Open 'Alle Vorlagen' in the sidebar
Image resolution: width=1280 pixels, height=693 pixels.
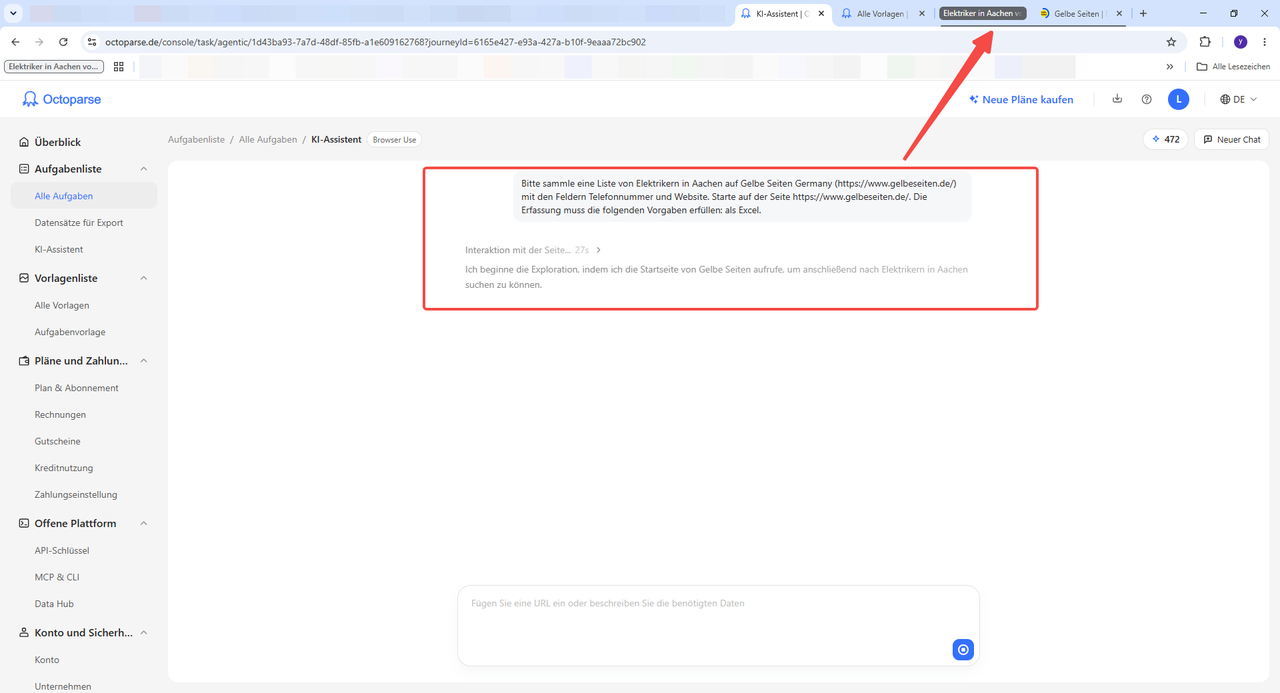coord(62,305)
